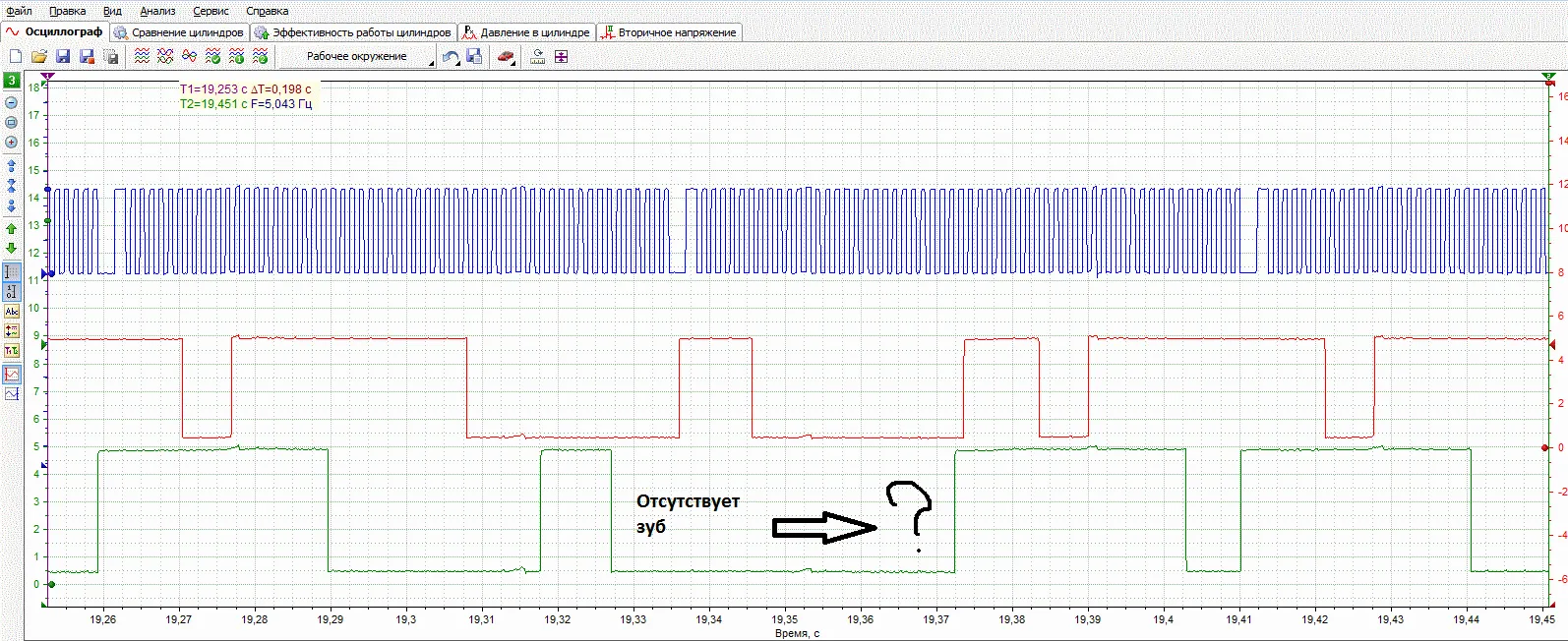Open the Вид menu
This screenshot has height=641, width=1568.
pyautogui.click(x=112, y=11)
